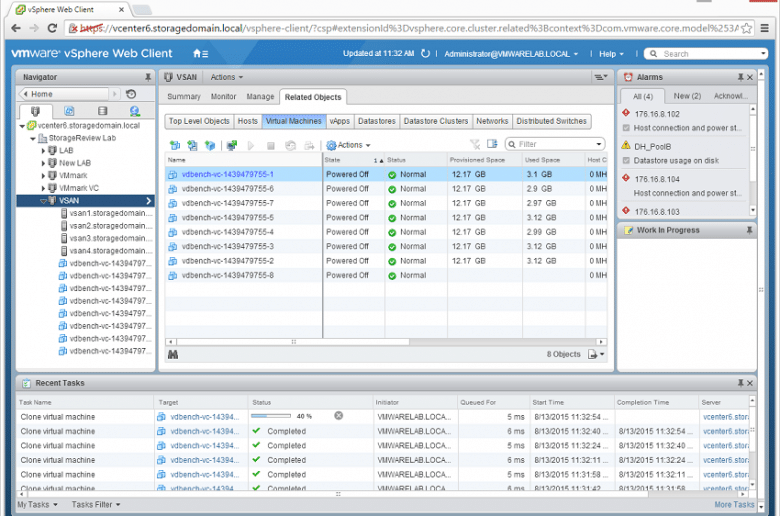Screen dimensions: 780x516
Task: Sort VM list by Provisioned Space column
Action: click(x=485, y=160)
